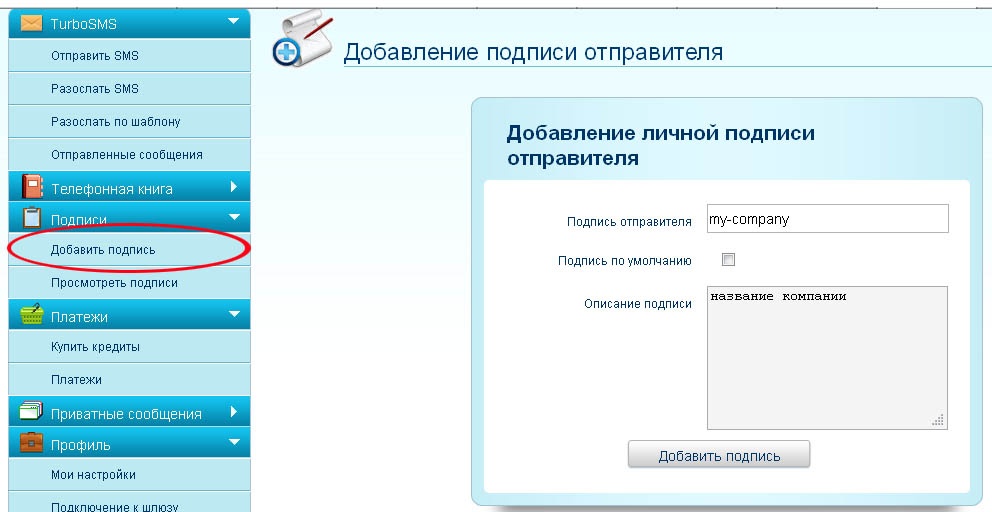Enable the 'Подпись по умолчанию' checkbox
The height and width of the screenshot is (512, 992).
(728, 260)
